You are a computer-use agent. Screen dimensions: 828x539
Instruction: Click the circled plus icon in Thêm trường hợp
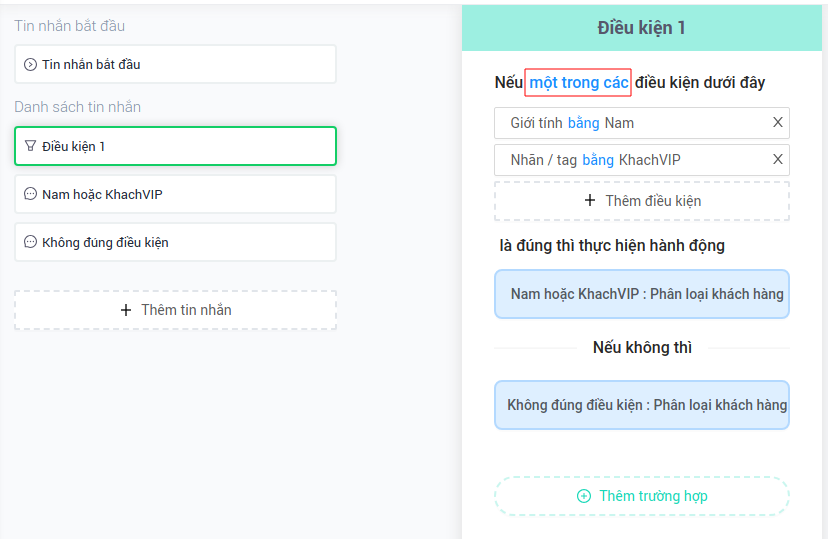[x=584, y=496]
